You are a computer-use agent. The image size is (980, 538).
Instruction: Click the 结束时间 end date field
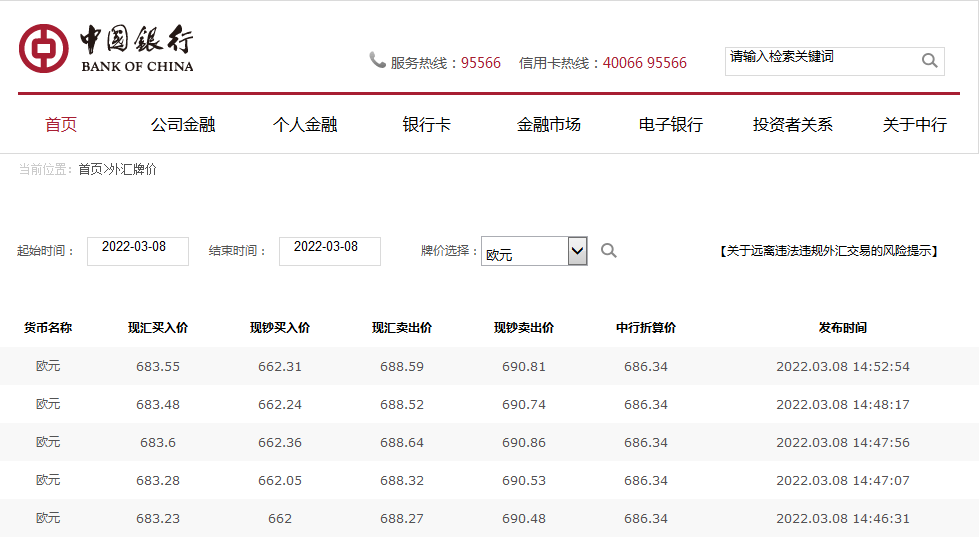[330, 251]
